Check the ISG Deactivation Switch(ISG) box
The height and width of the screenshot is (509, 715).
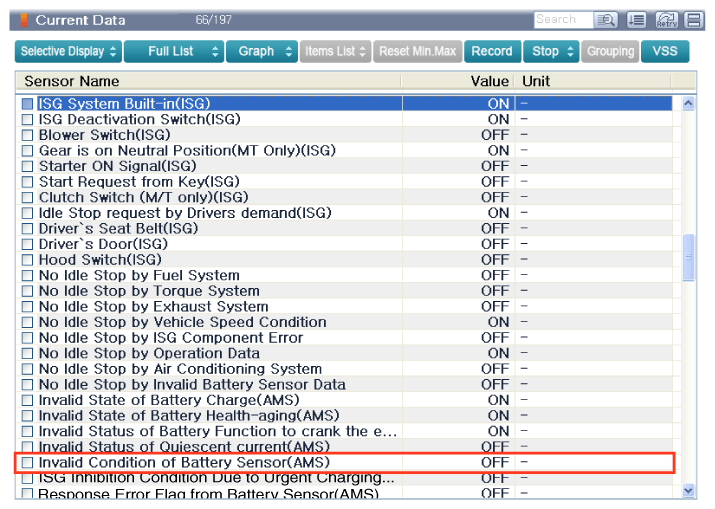(28, 120)
